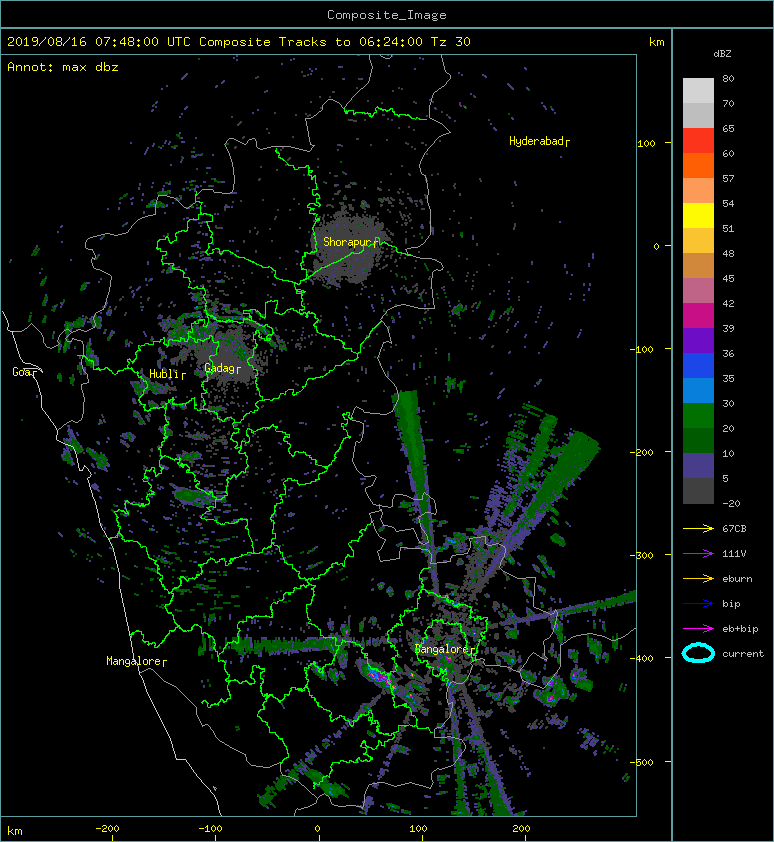Image resolution: width=774 pixels, height=842 pixels.
Task: Click the blue 36 dBZ color band
Action: 698,365
